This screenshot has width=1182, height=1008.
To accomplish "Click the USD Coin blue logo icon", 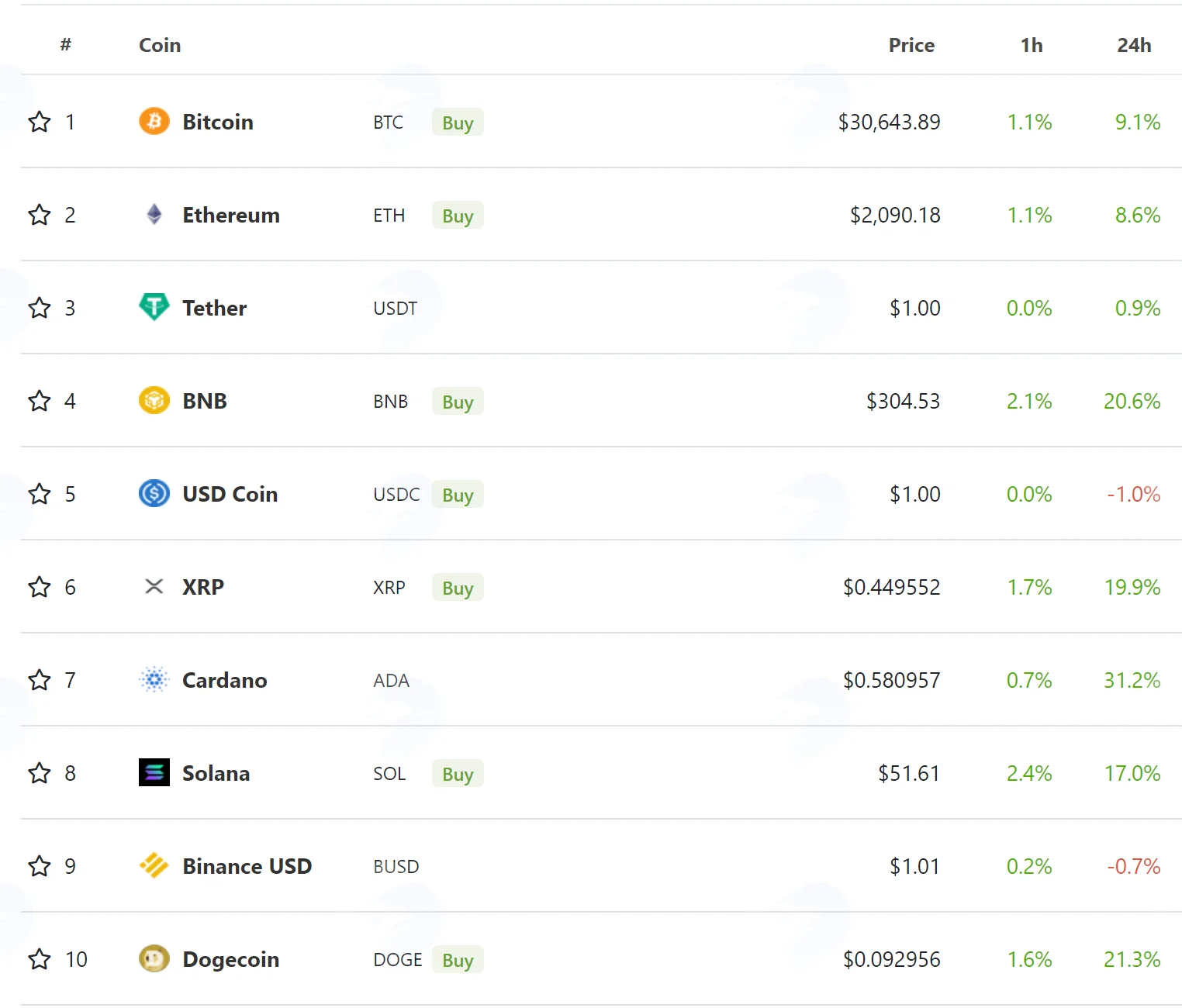I will pyautogui.click(x=154, y=493).
